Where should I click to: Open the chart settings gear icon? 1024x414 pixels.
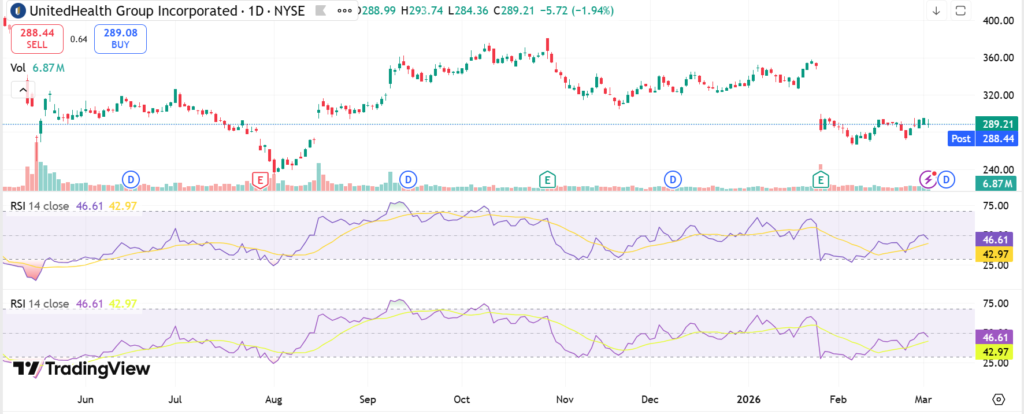tap(1000, 398)
